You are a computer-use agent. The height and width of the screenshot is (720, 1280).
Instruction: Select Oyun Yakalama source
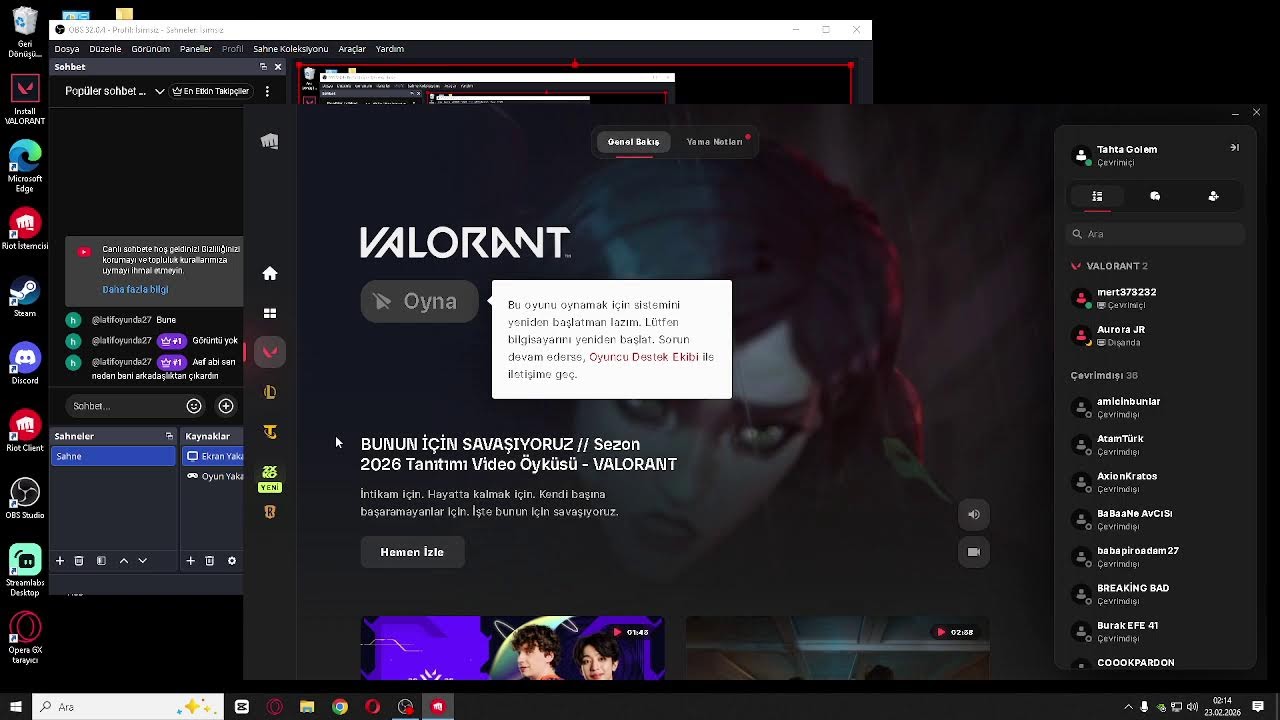coord(214,476)
